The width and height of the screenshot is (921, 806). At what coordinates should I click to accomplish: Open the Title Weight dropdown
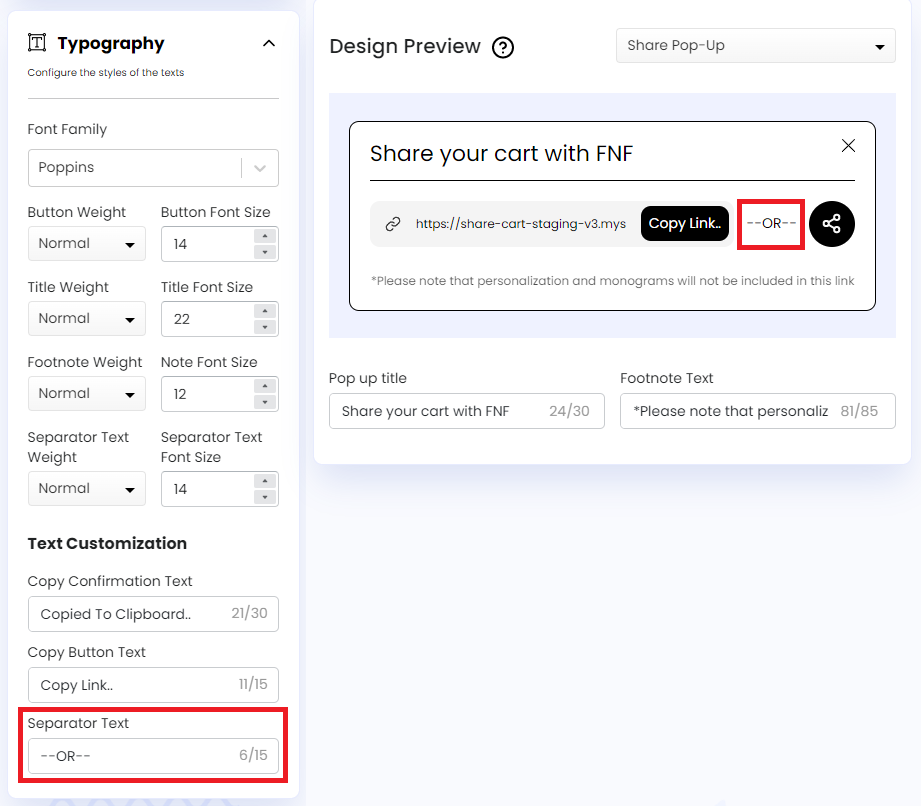(86, 319)
